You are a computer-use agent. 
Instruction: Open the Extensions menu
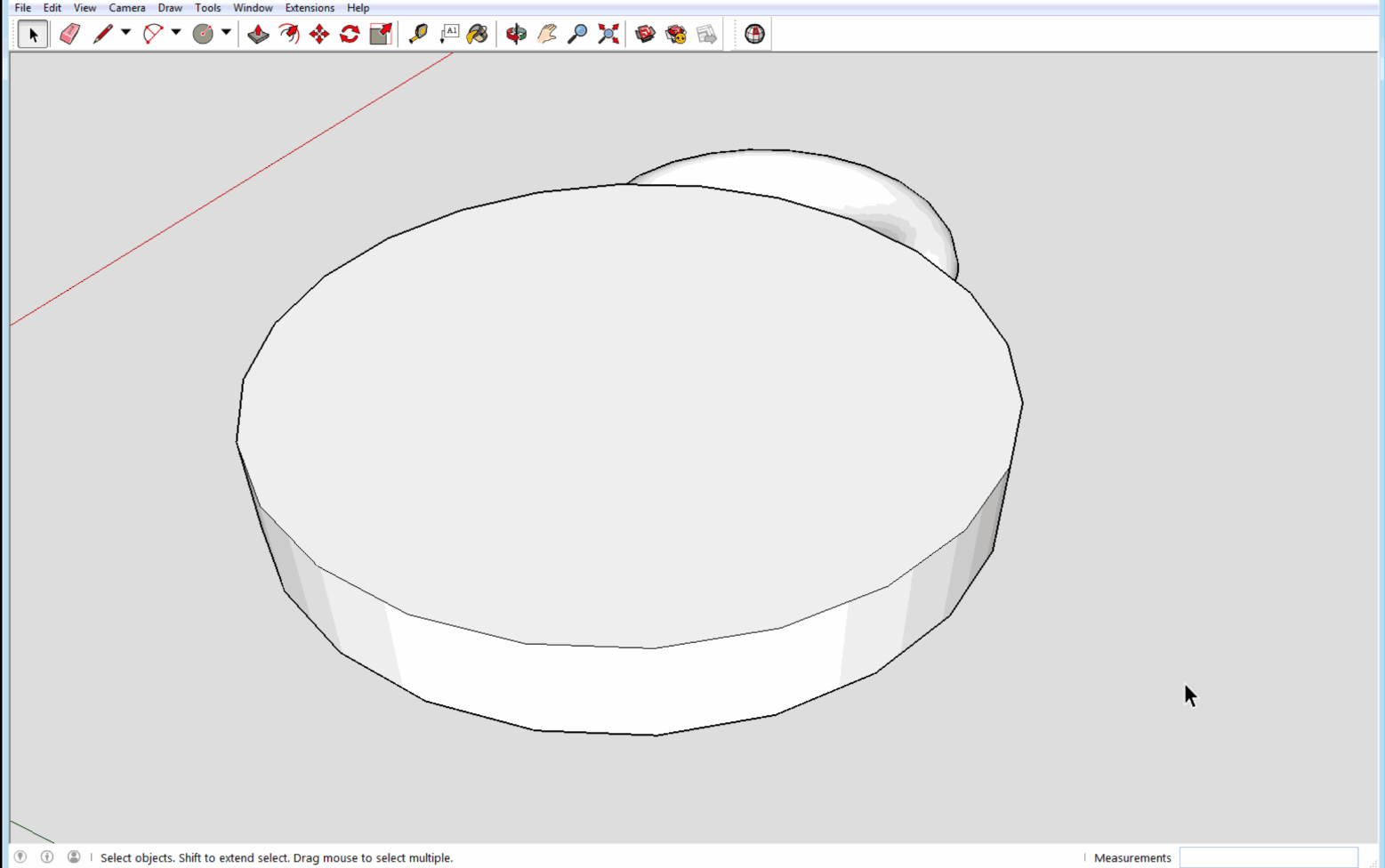310,8
